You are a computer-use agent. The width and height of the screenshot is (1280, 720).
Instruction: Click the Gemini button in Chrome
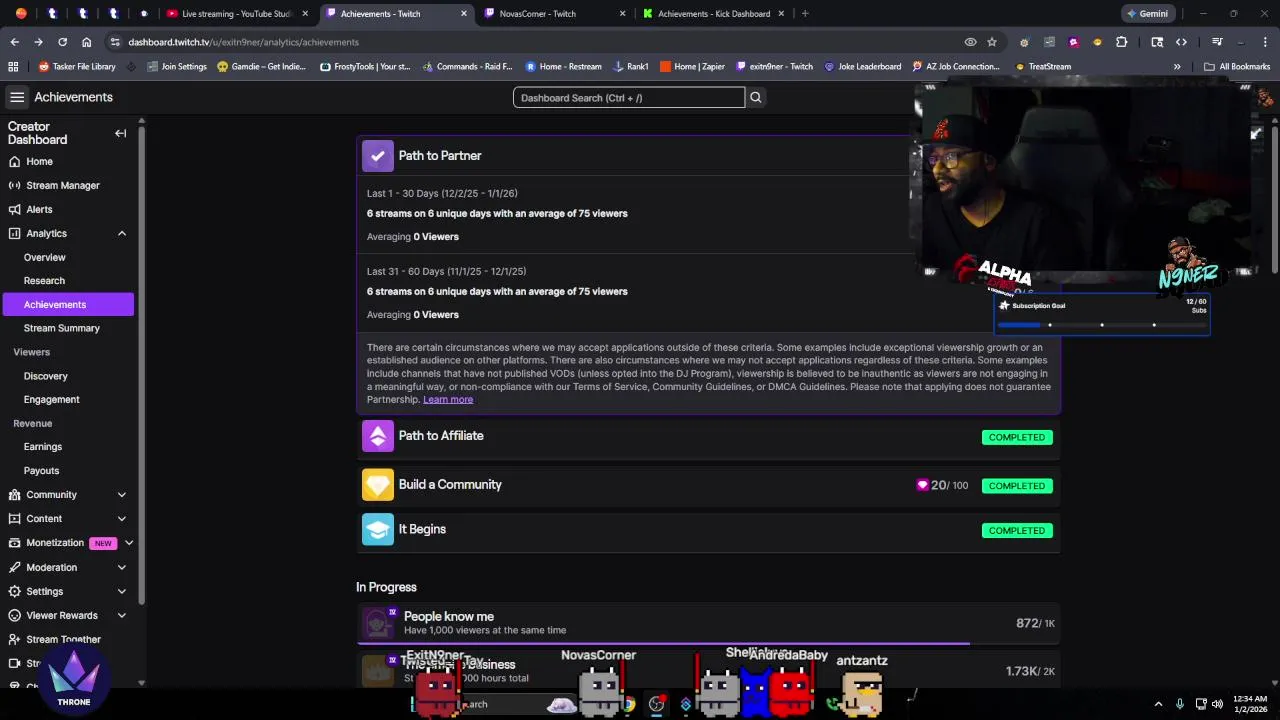[1147, 14]
